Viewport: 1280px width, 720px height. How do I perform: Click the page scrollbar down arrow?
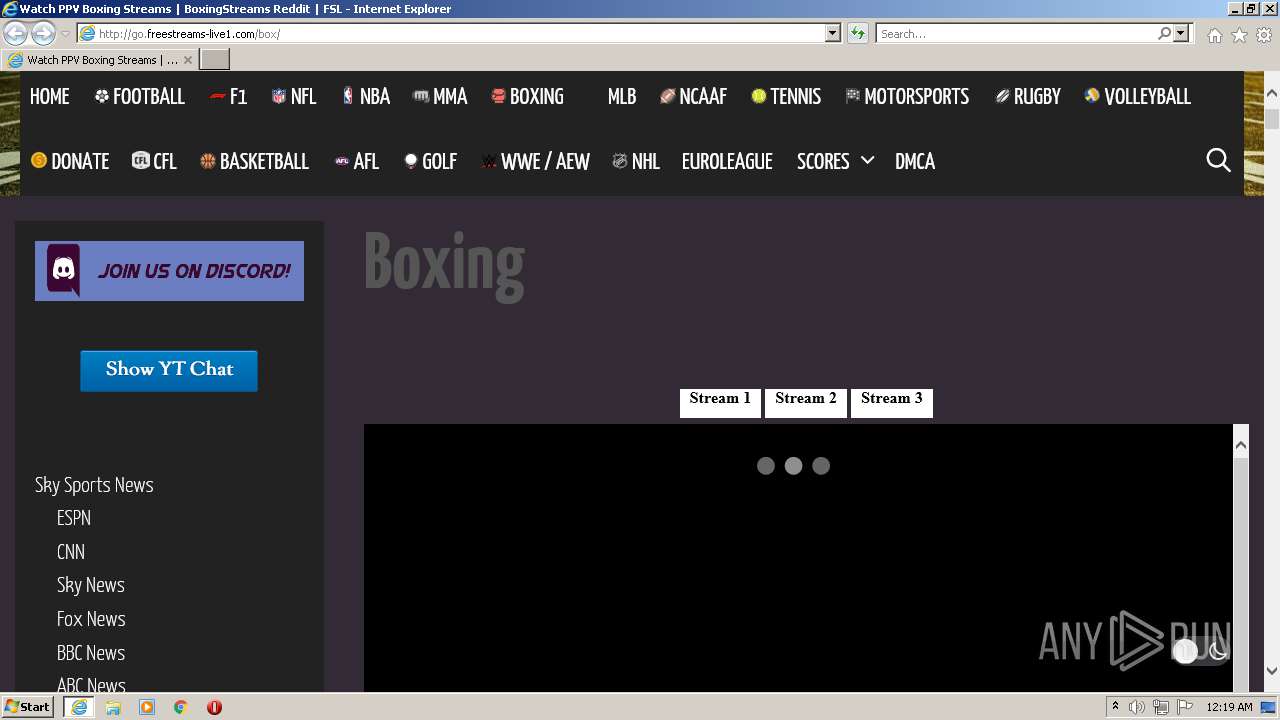click(1272, 671)
